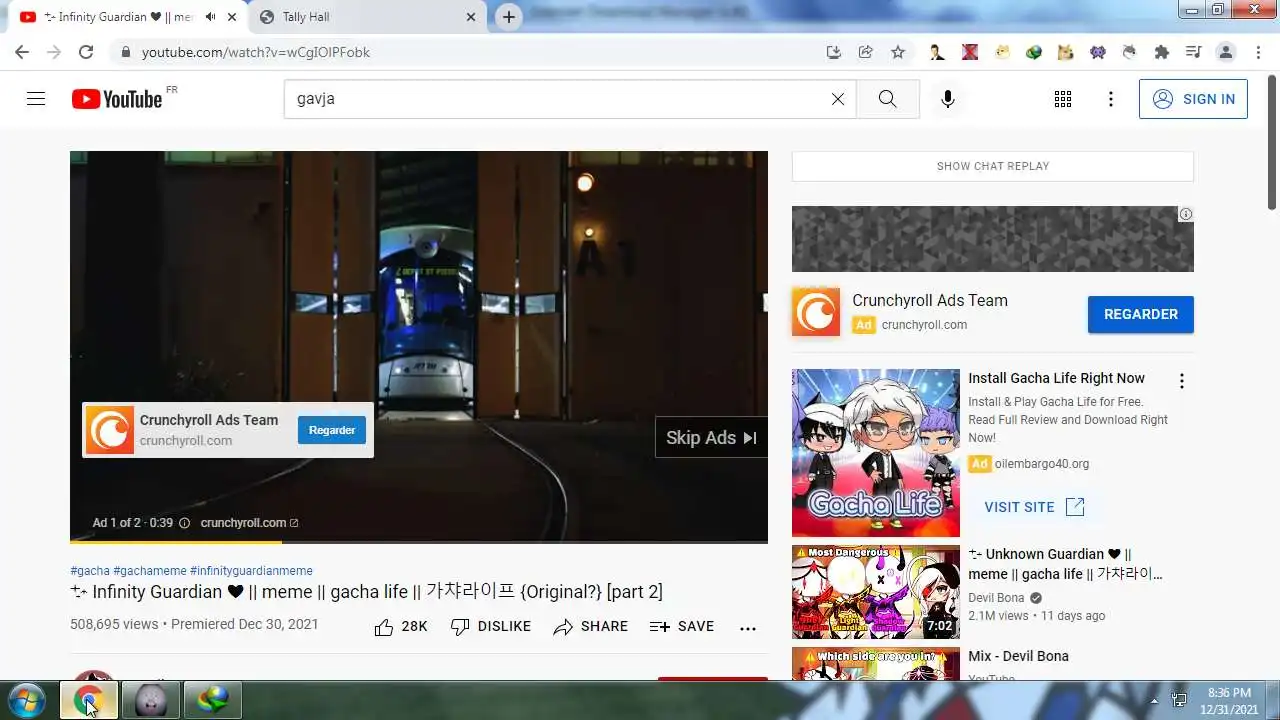Click SHOW CHAT REPLAY

[993, 166]
